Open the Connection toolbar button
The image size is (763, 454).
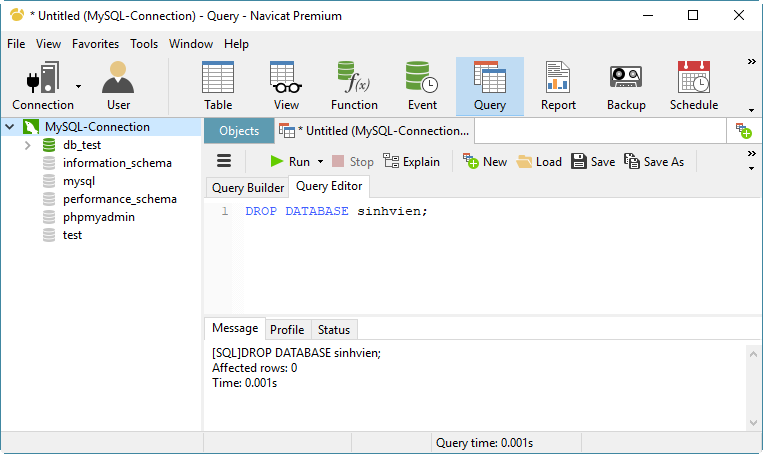tap(43, 86)
